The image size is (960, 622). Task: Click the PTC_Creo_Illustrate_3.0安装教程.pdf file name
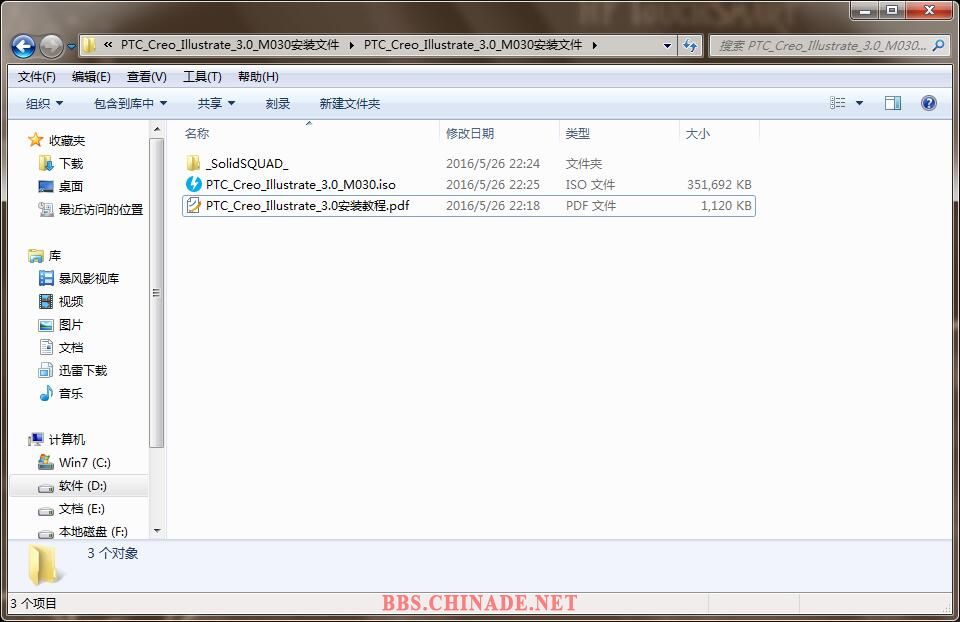[x=307, y=206]
